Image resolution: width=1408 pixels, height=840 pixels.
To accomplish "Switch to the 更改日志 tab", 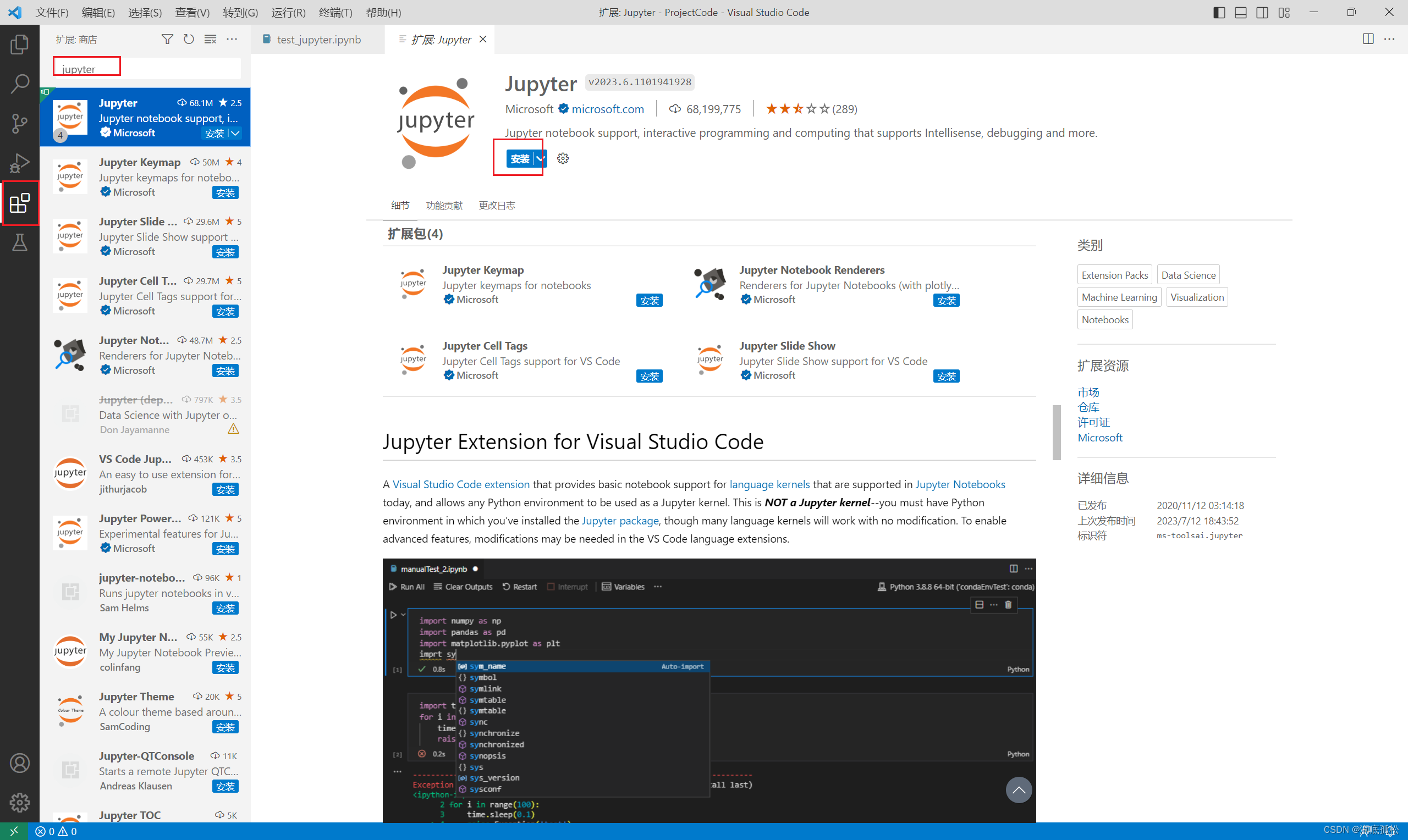I will (497, 206).
